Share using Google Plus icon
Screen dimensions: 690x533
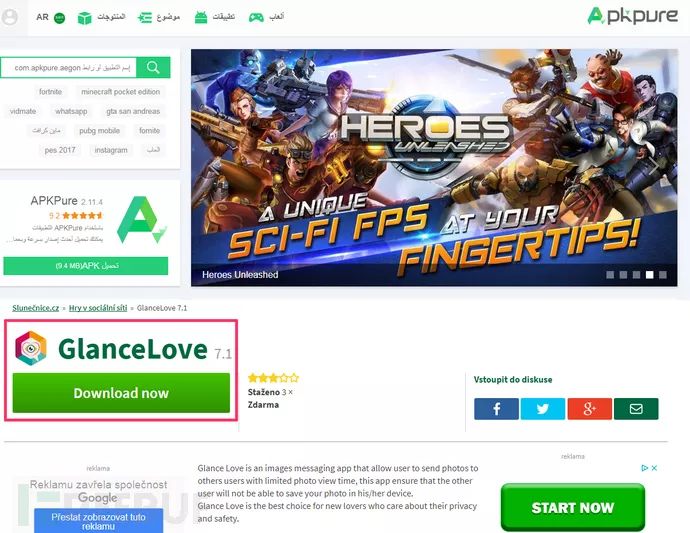tap(590, 409)
